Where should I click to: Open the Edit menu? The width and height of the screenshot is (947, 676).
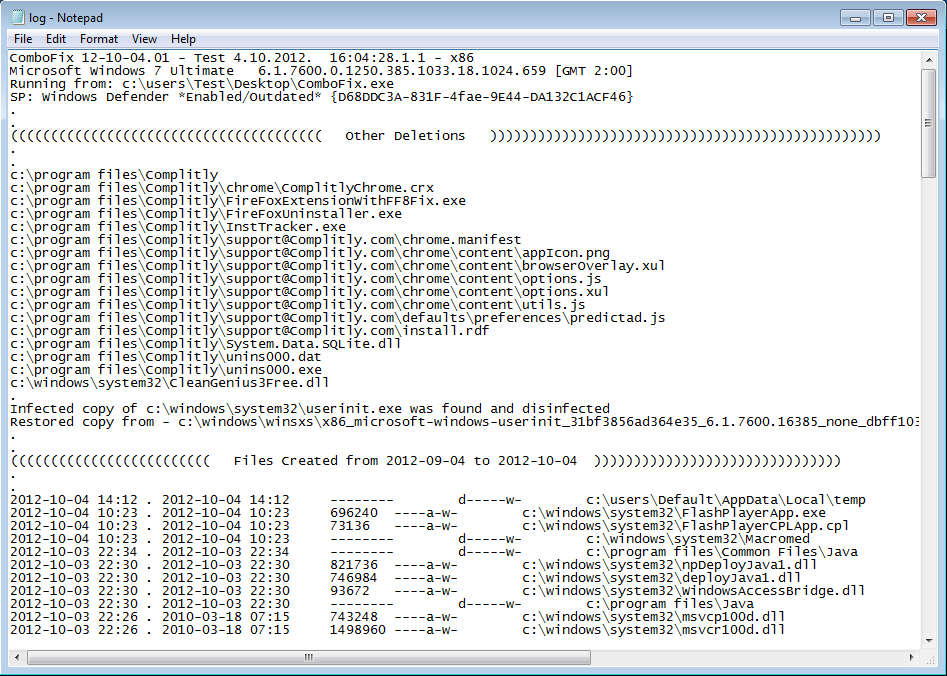[x=56, y=39]
